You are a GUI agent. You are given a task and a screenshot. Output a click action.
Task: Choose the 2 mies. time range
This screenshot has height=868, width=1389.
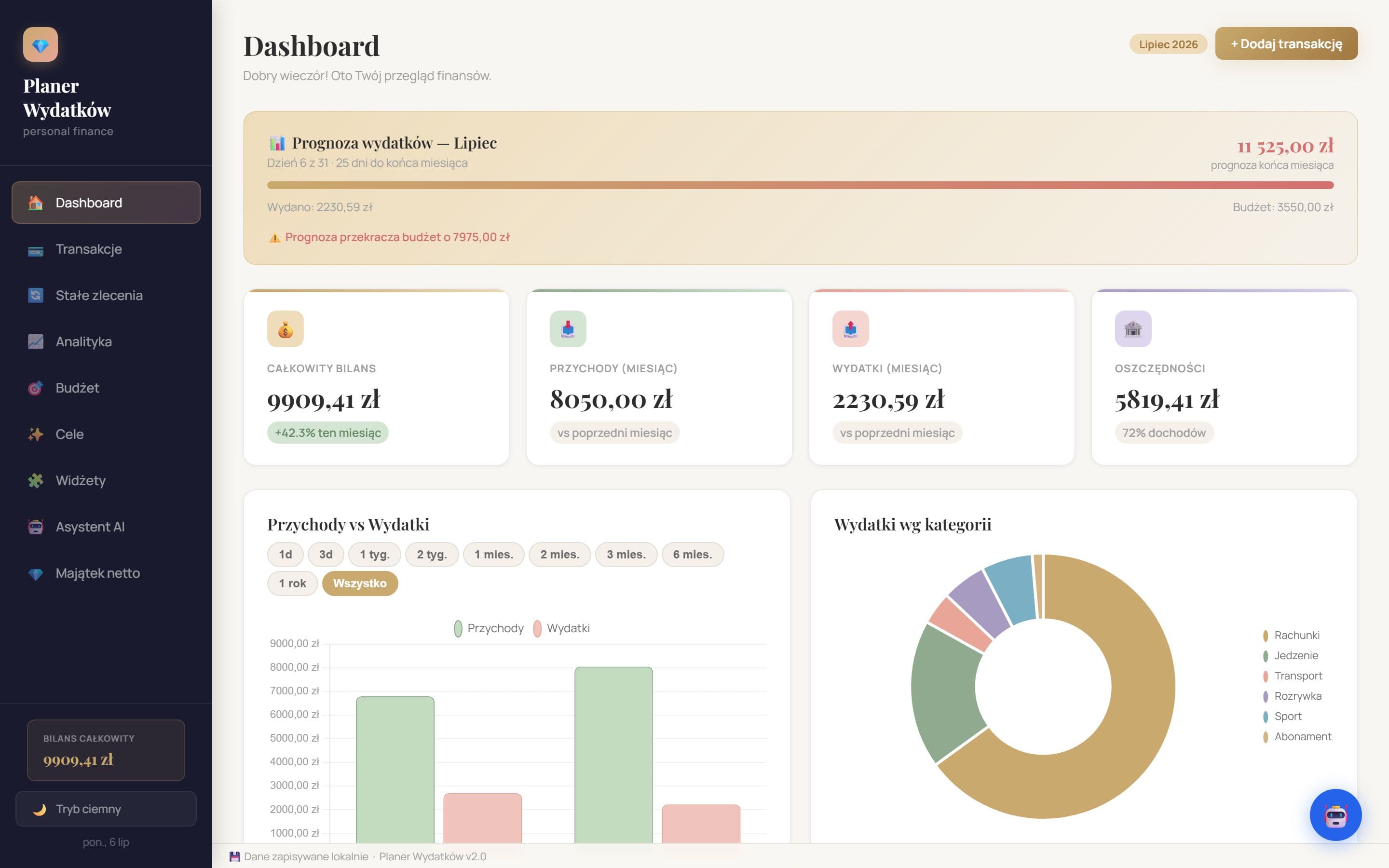(x=559, y=555)
